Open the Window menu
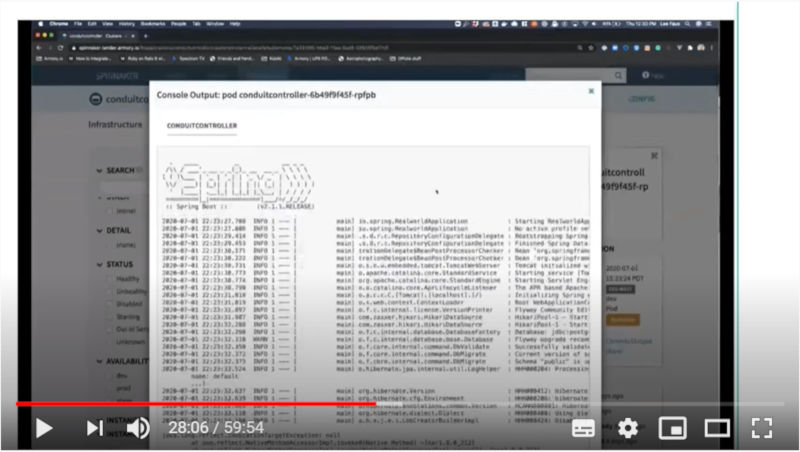This screenshot has height=452, width=800. [x=215, y=23]
